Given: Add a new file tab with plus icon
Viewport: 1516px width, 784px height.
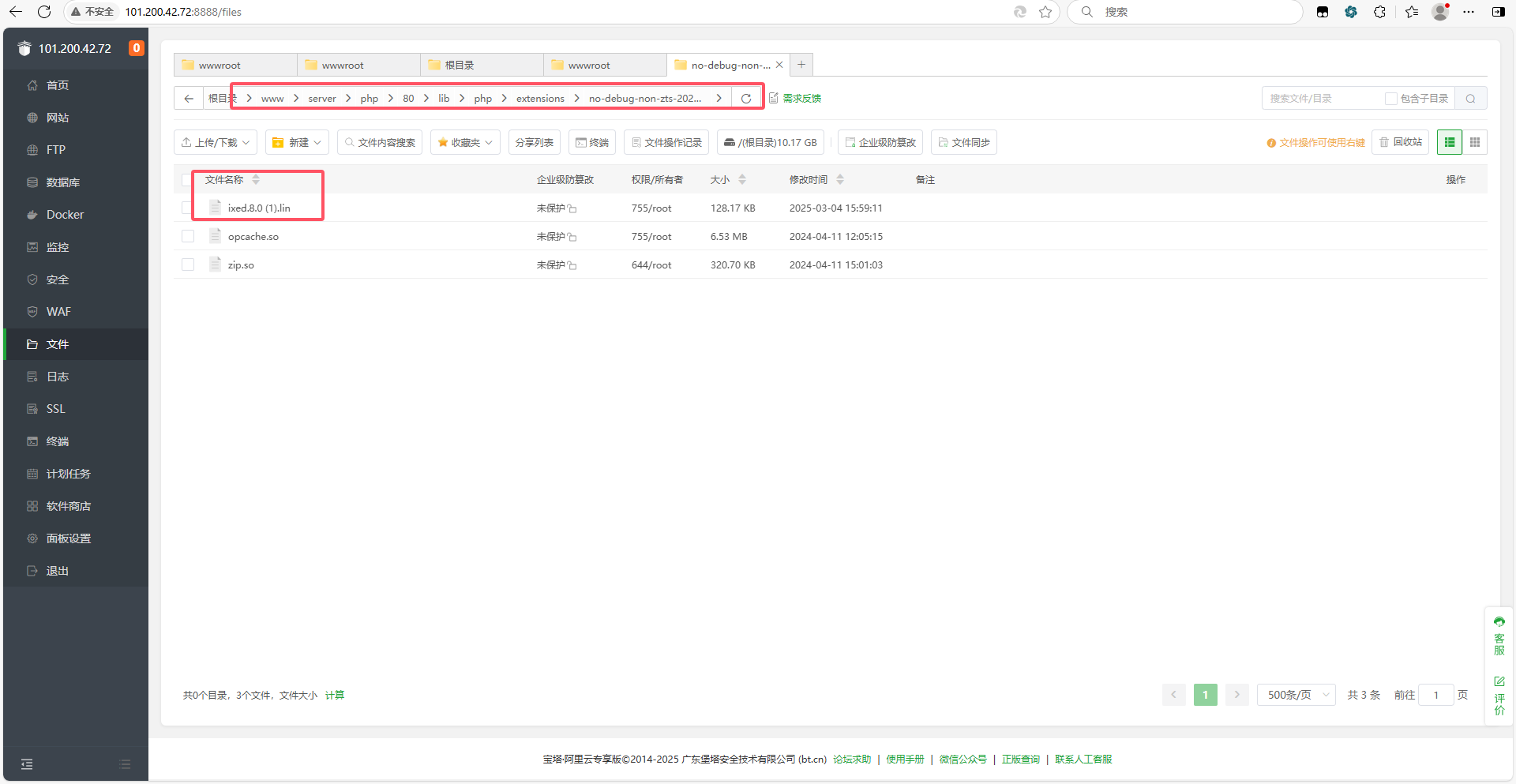Looking at the screenshot, I should click(801, 65).
